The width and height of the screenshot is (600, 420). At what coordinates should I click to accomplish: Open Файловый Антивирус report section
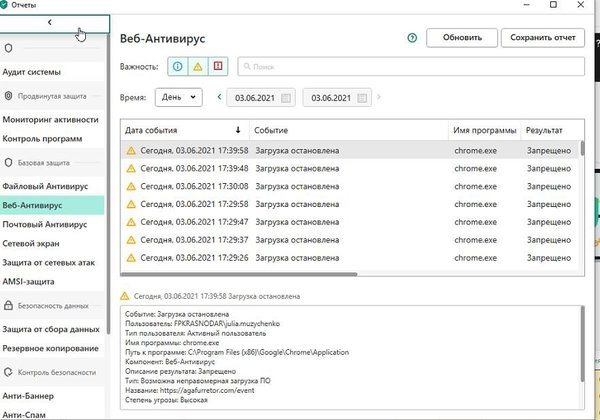click(x=45, y=187)
